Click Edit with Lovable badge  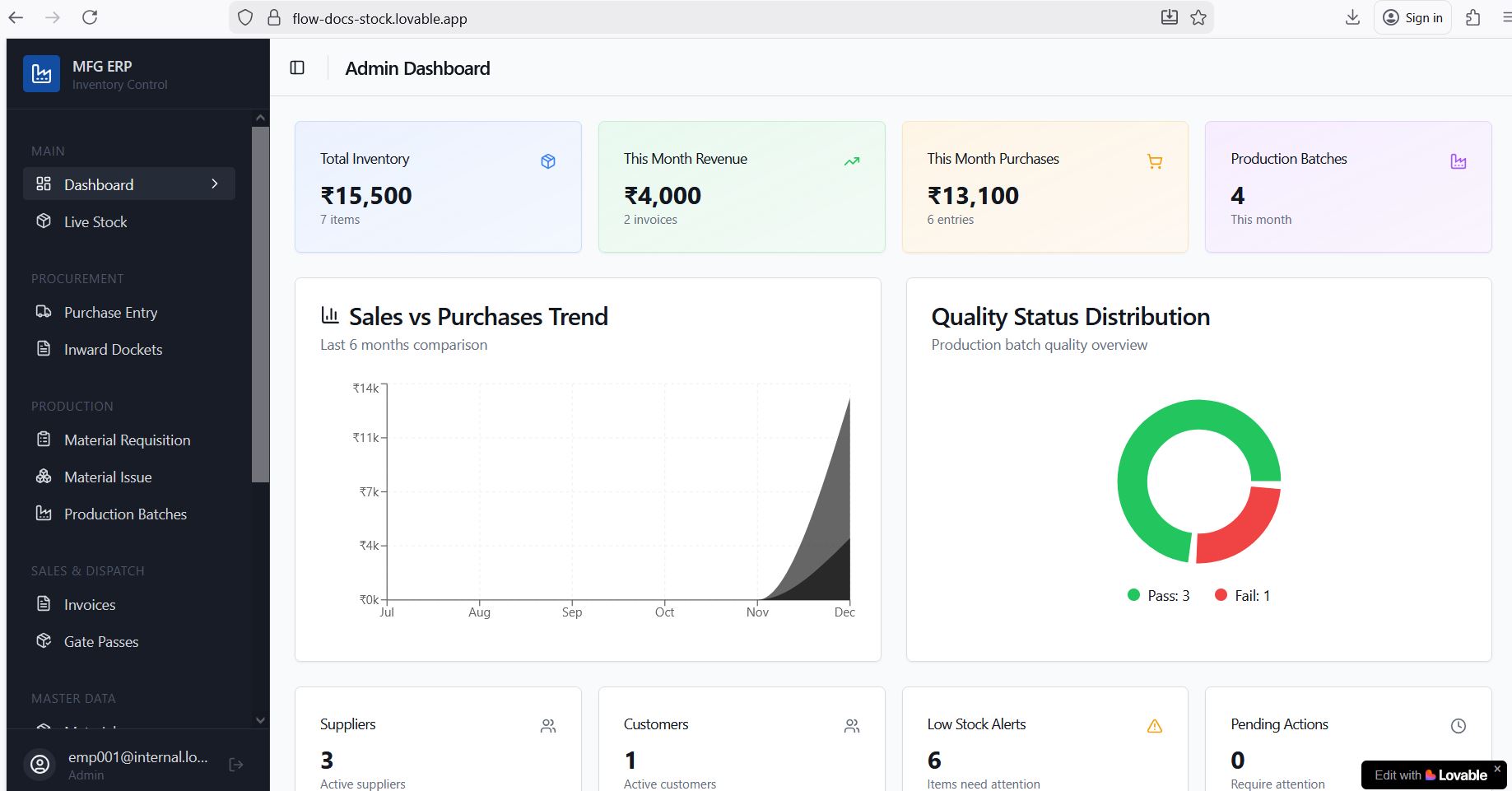coord(1430,775)
